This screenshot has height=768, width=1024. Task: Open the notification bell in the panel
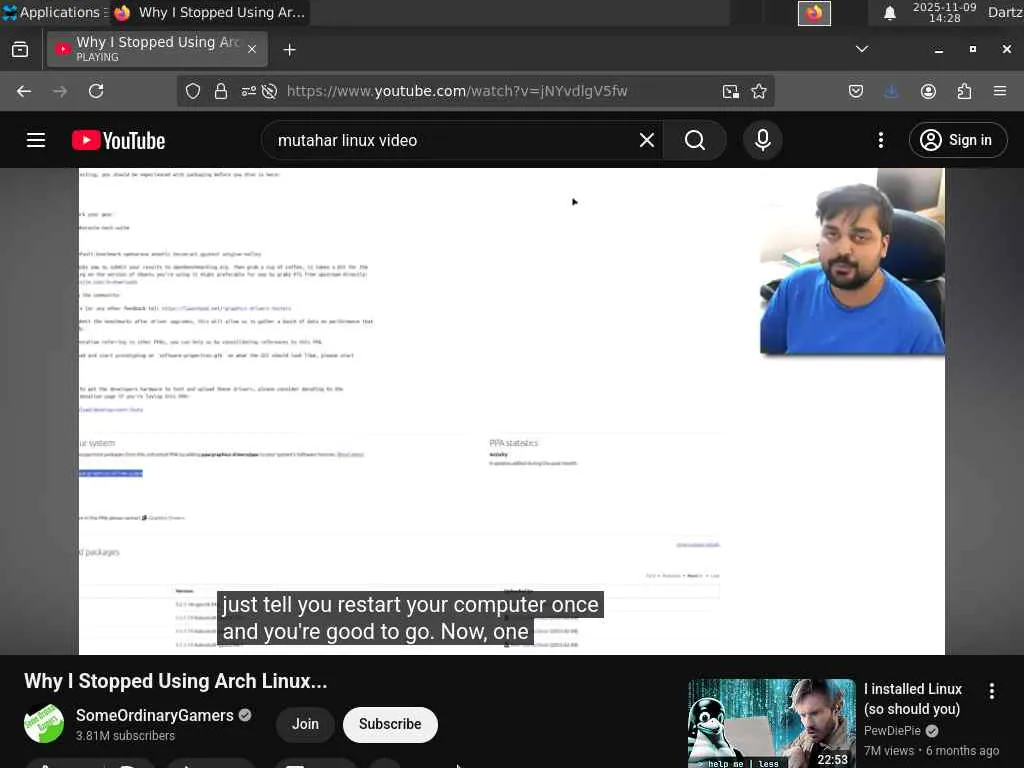(889, 13)
